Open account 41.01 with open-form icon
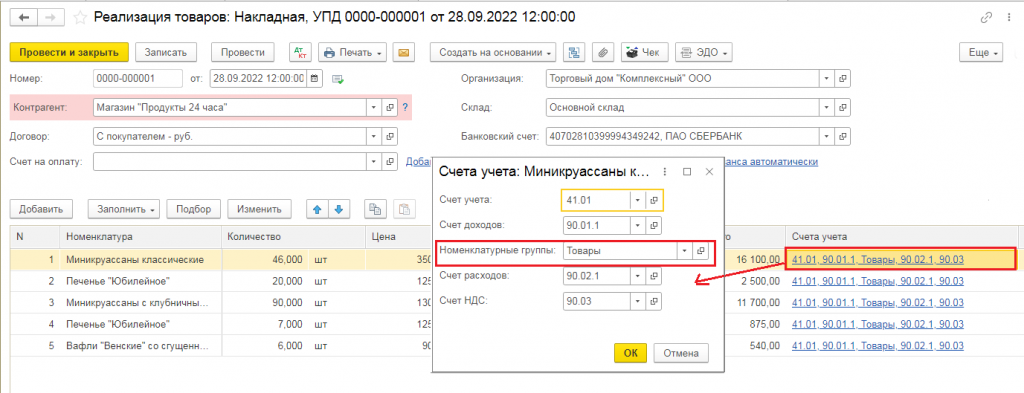Screen dimensions: 1024x393 point(654,200)
